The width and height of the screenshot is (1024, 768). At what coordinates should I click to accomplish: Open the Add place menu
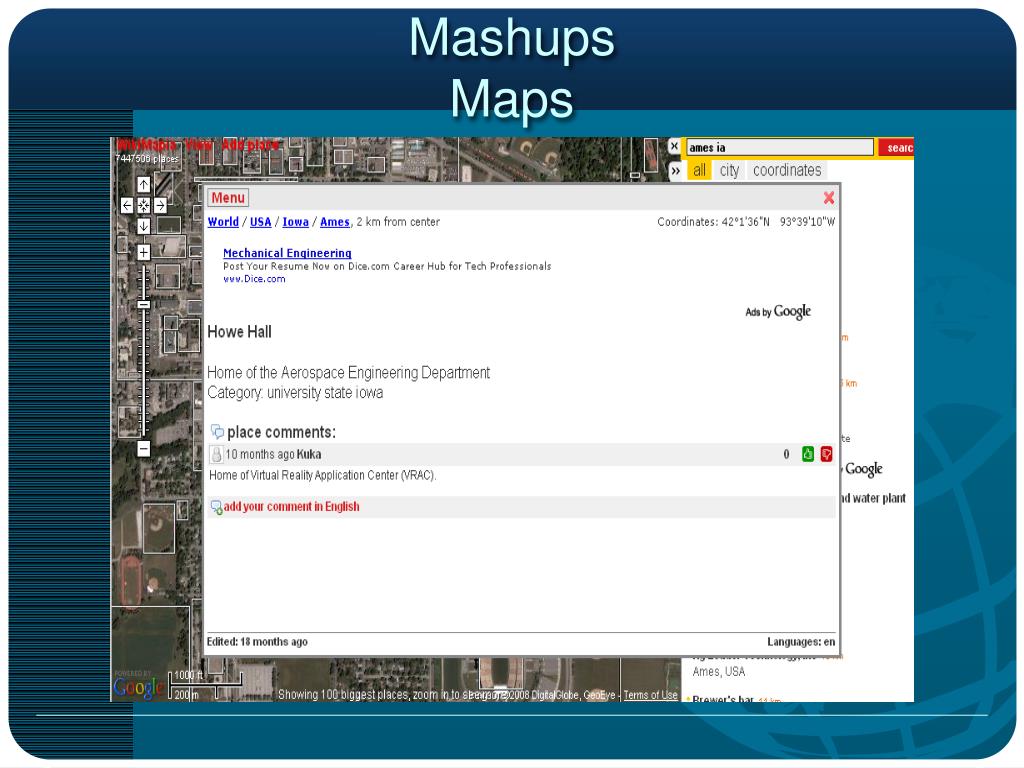[x=250, y=144]
